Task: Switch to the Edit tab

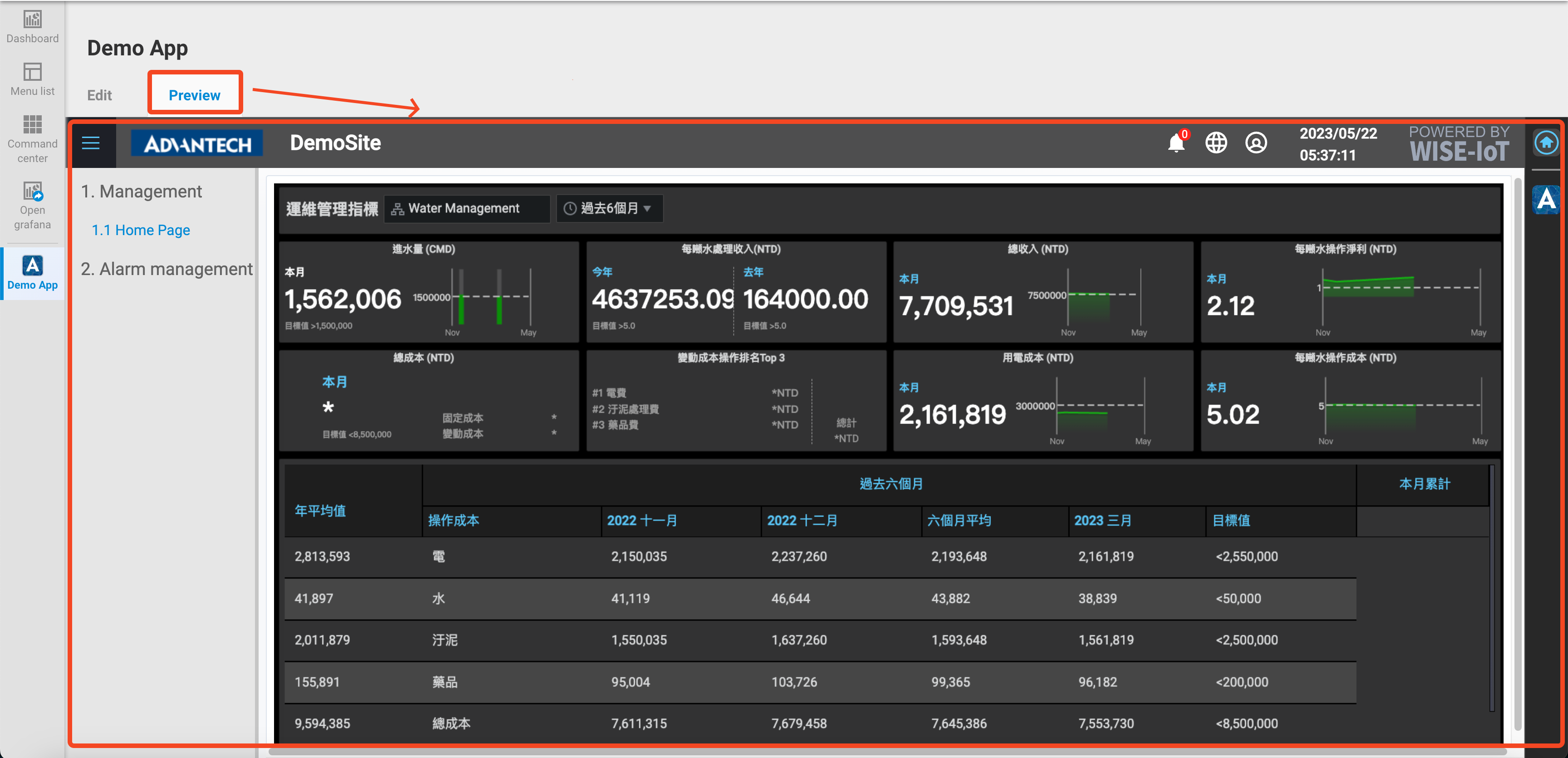Action: click(x=98, y=95)
